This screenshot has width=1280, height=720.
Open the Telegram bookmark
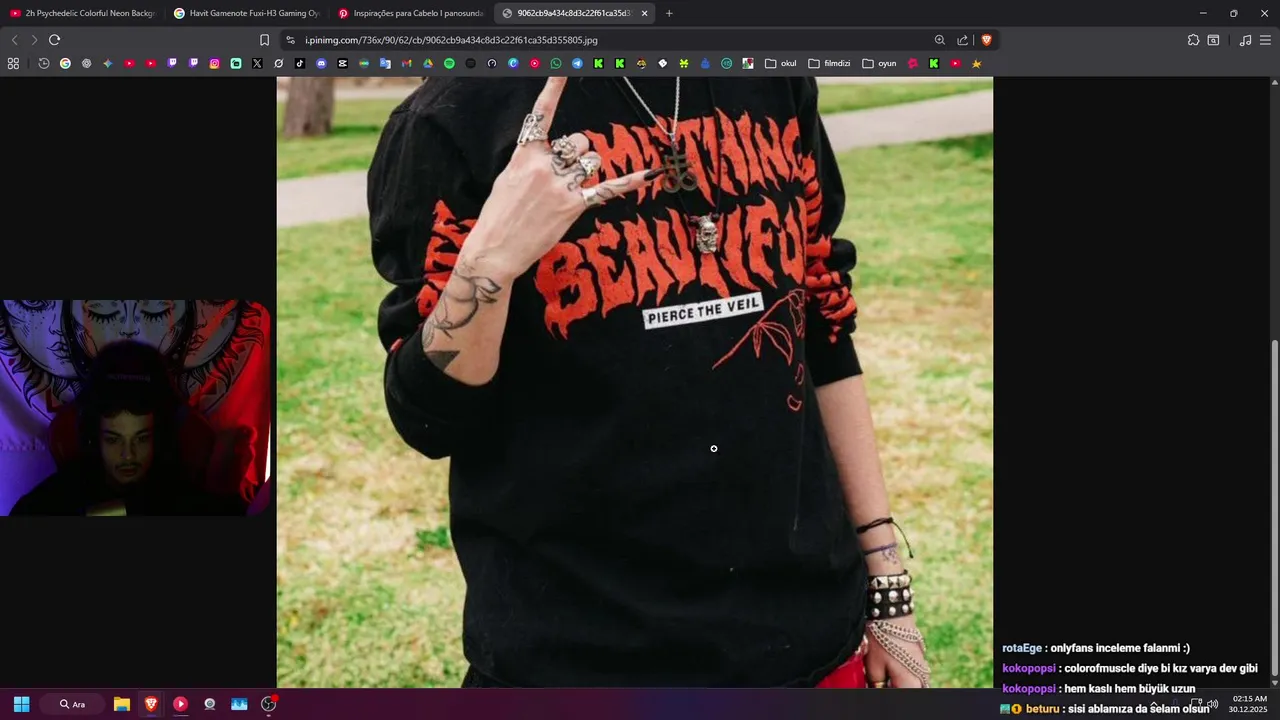(577, 63)
